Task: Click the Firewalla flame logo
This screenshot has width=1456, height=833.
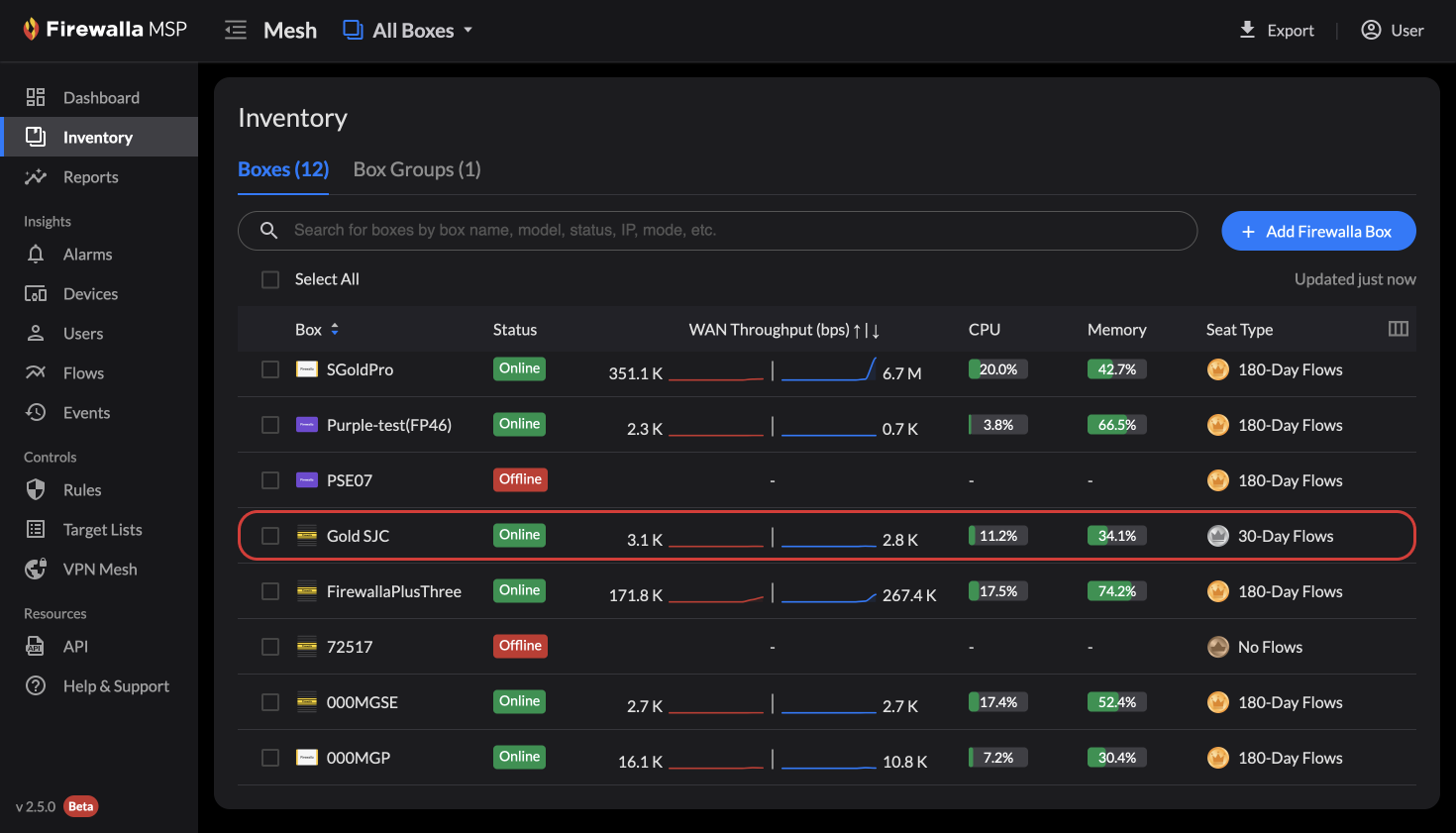Action: point(31,29)
